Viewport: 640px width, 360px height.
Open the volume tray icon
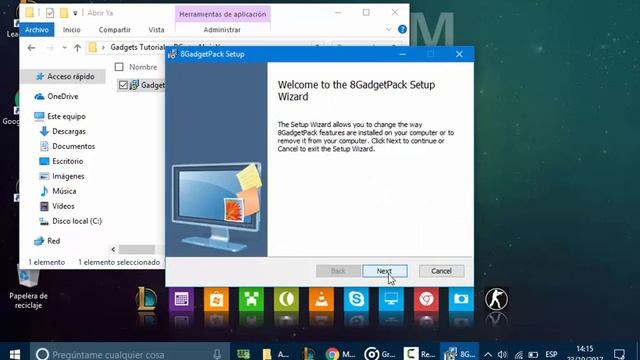pyautogui.click(x=502, y=354)
